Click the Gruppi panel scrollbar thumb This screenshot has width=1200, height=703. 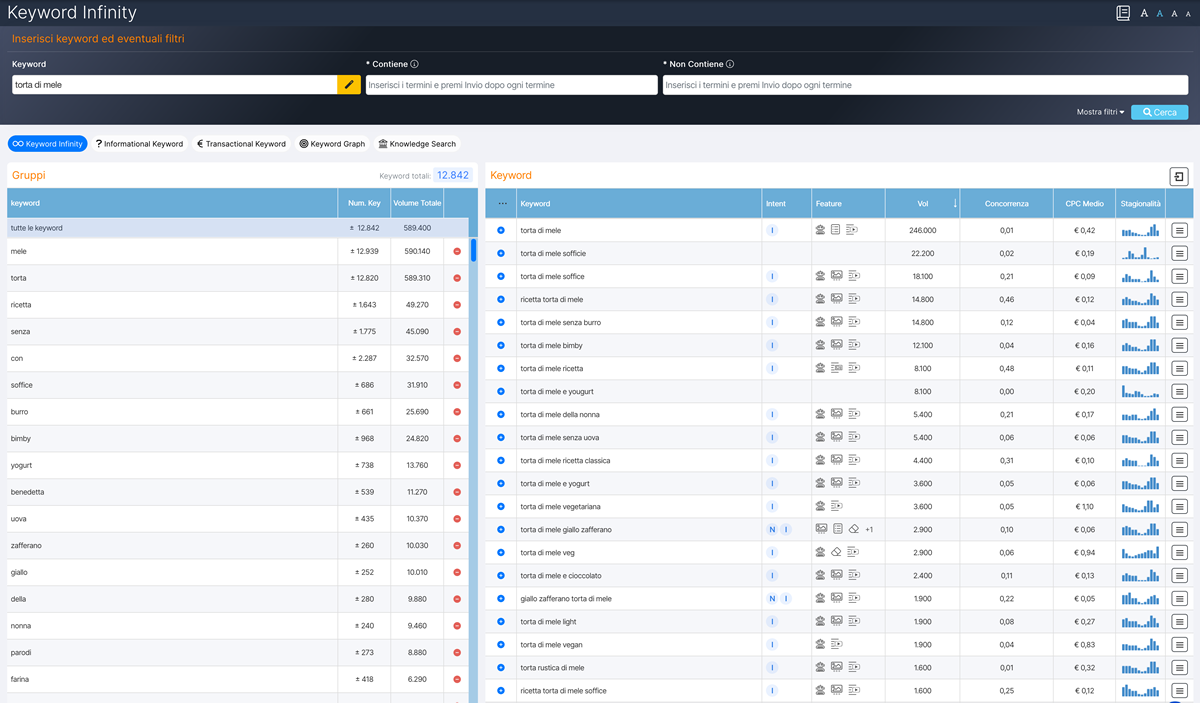pyautogui.click(x=473, y=250)
